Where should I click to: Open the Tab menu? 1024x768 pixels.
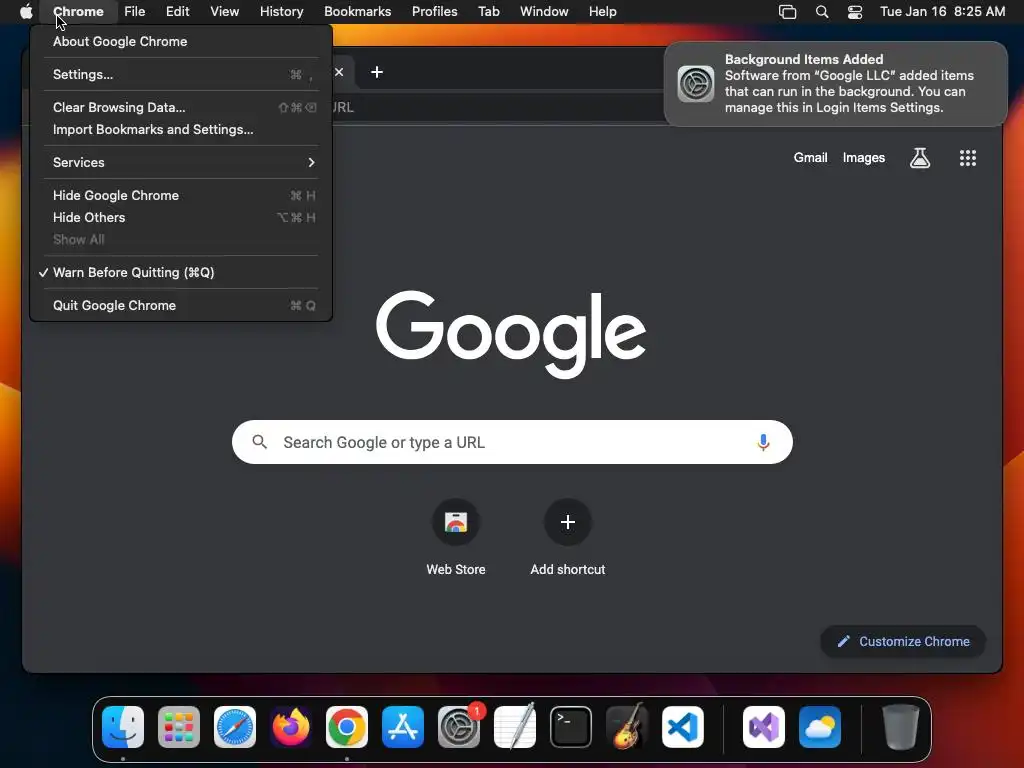tap(488, 12)
